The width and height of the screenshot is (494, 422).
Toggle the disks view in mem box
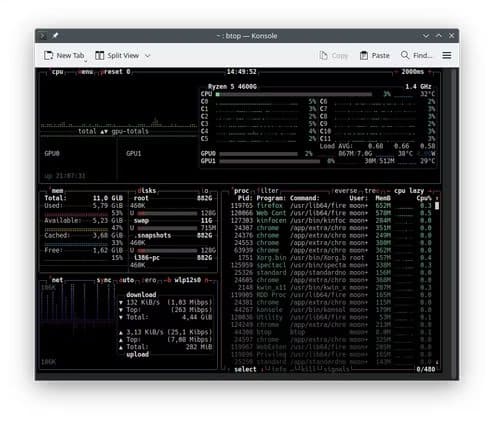click(147, 191)
